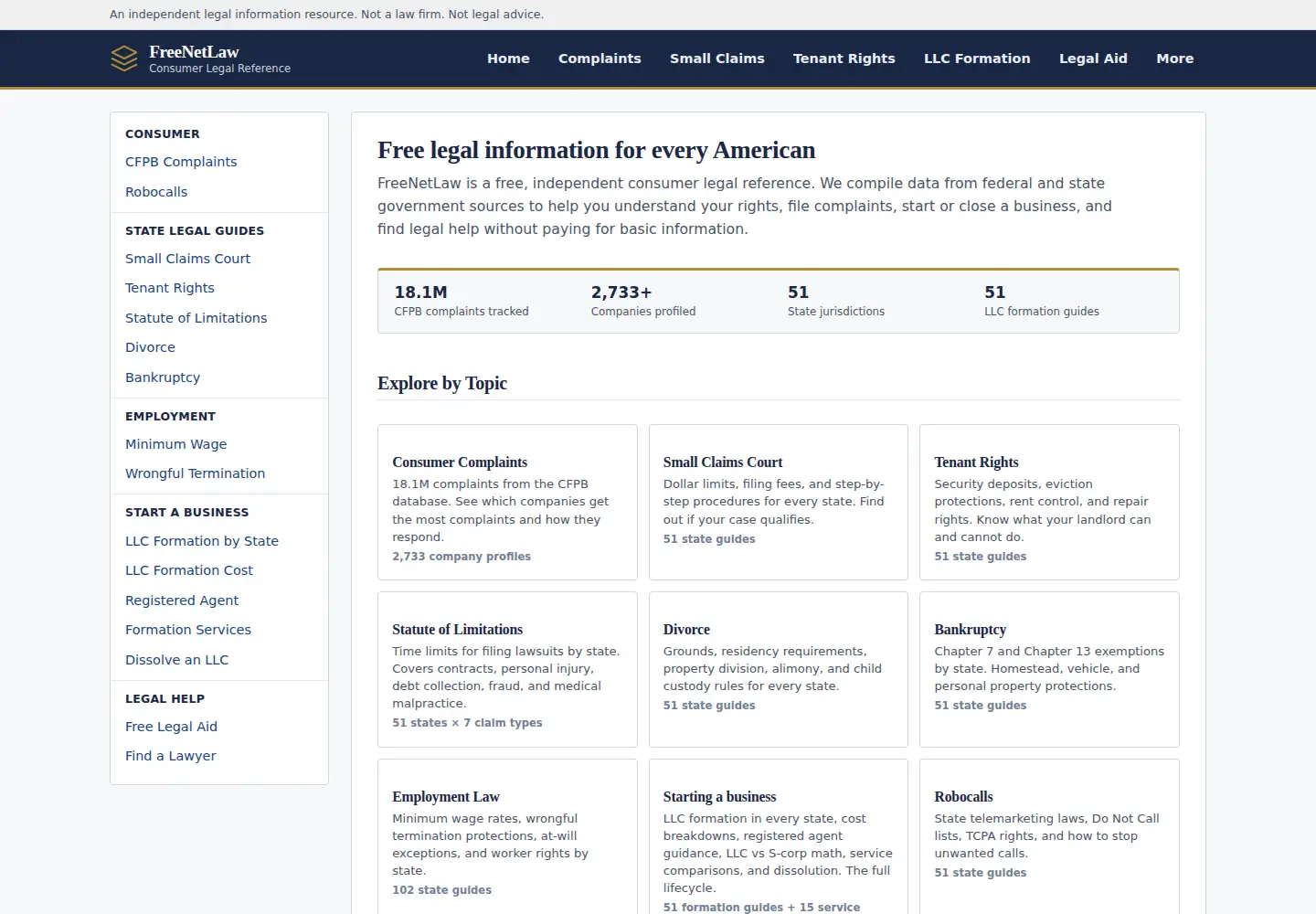Visit Formation Services in the sidebar
This screenshot has height=914, width=1316.
coord(188,630)
